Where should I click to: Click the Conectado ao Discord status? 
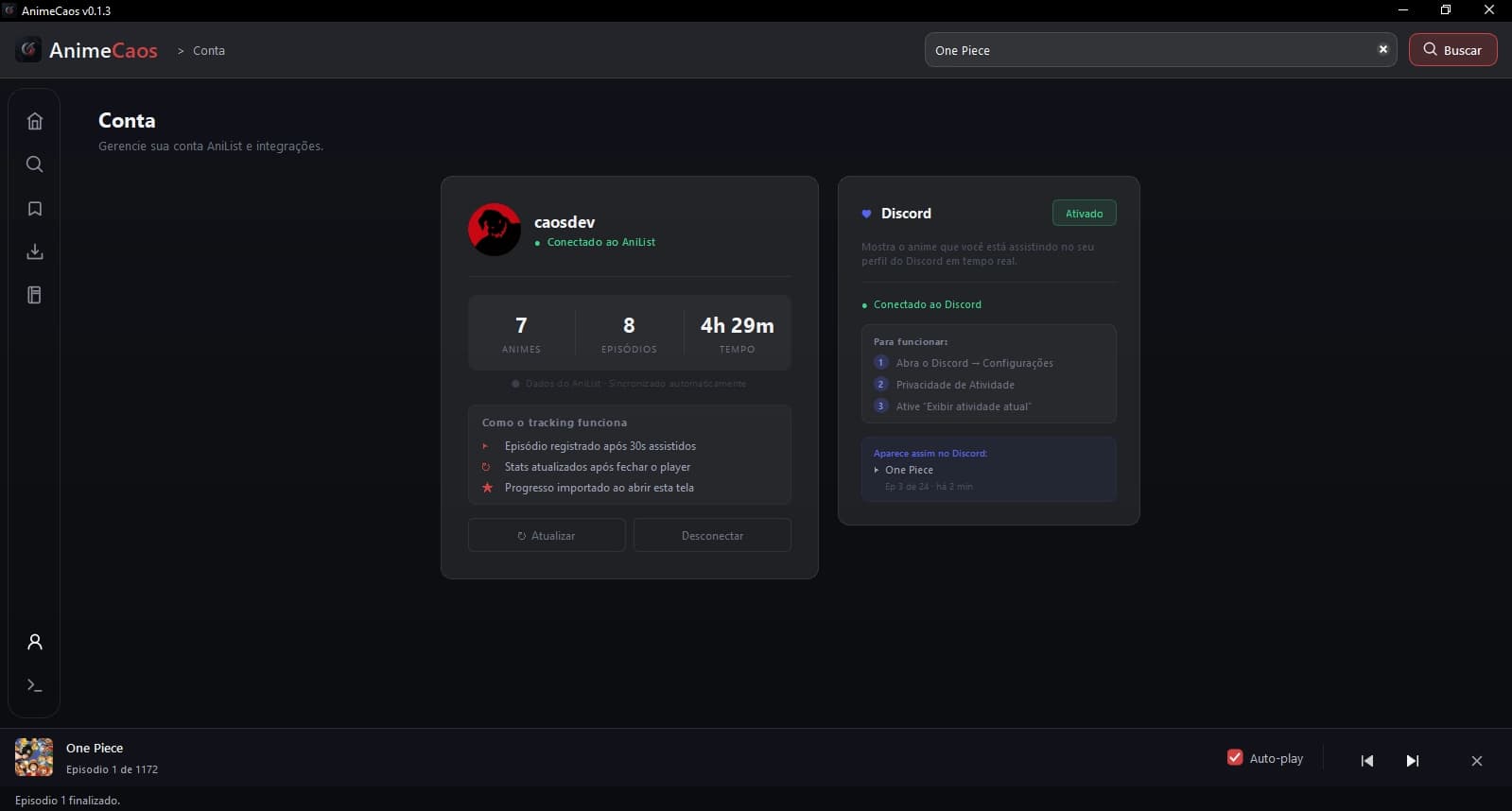pyautogui.click(x=922, y=304)
